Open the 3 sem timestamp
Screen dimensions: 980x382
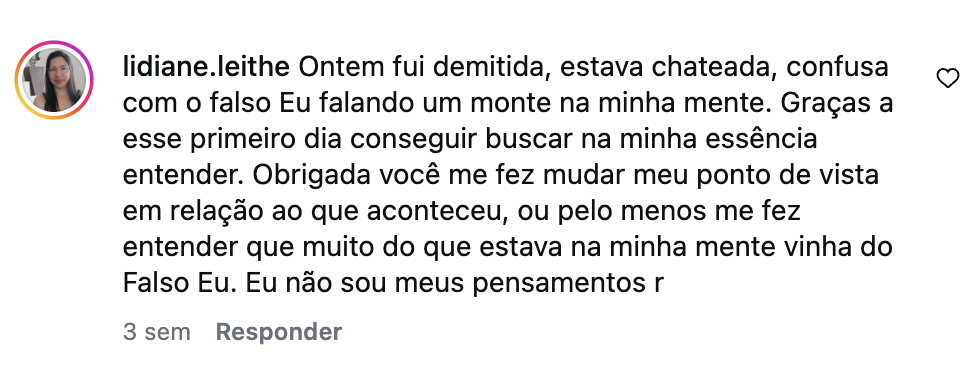(x=156, y=331)
